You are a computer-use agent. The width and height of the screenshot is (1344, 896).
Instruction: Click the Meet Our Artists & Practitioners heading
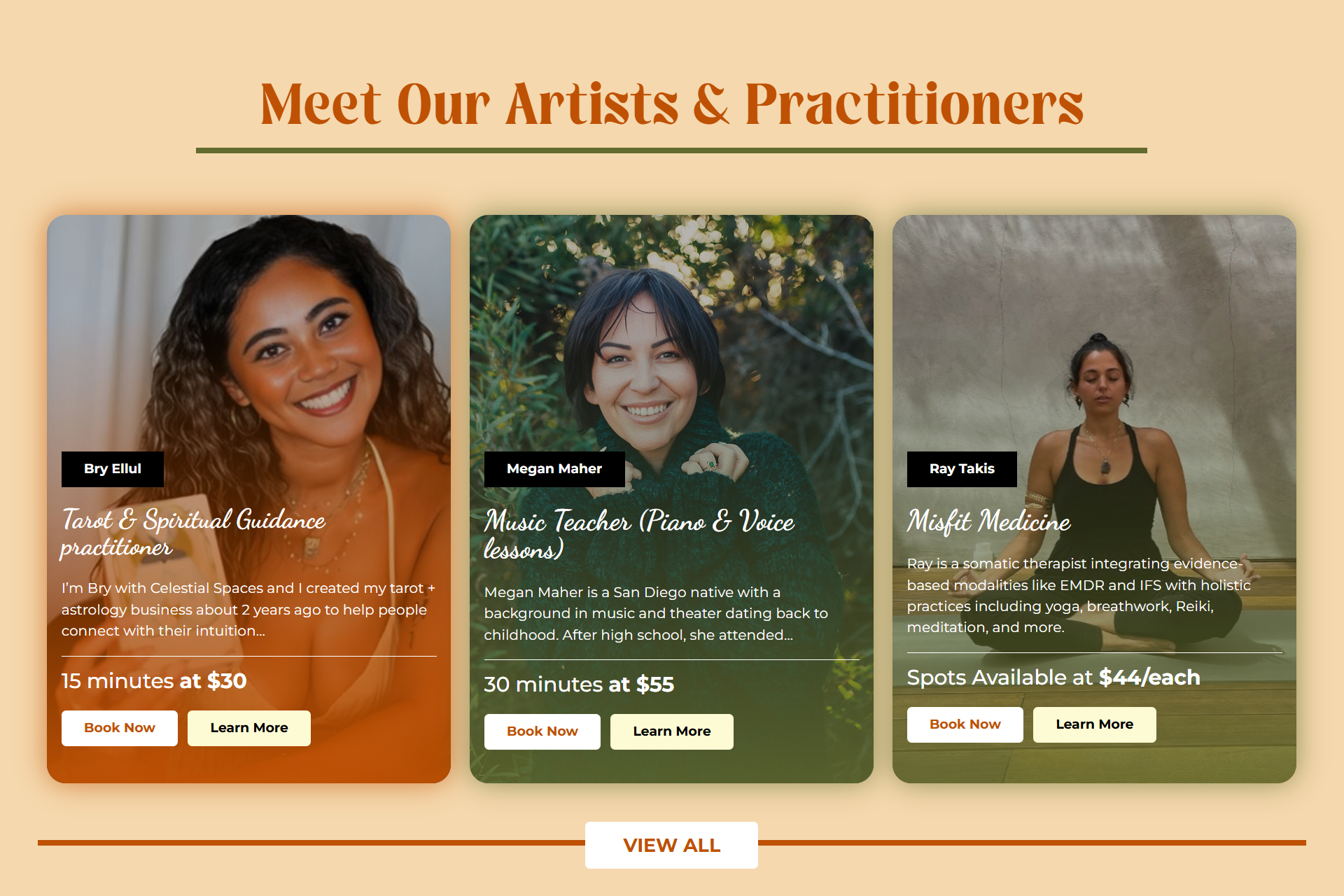pyautogui.click(x=672, y=104)
